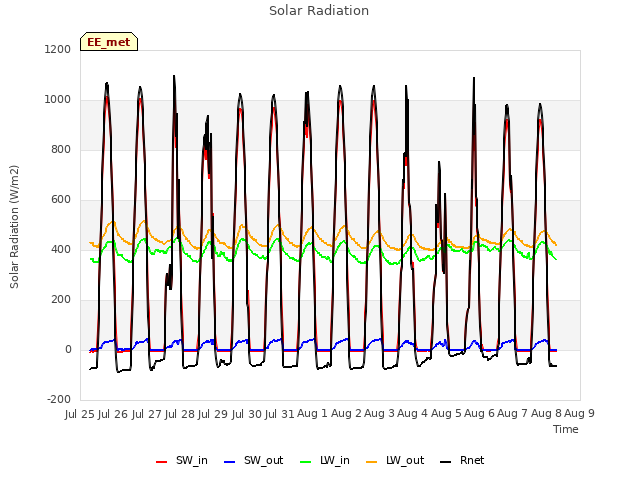Click the LW_in green legend swatch

pos(306,462)
